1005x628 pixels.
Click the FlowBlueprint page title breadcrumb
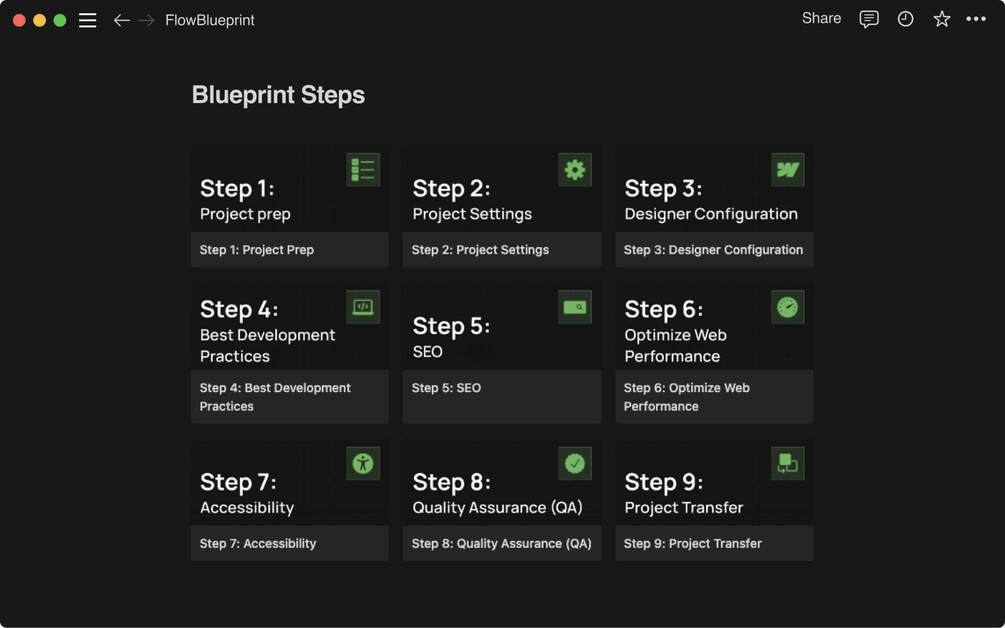pyautogui.click(x=210, y=20)
